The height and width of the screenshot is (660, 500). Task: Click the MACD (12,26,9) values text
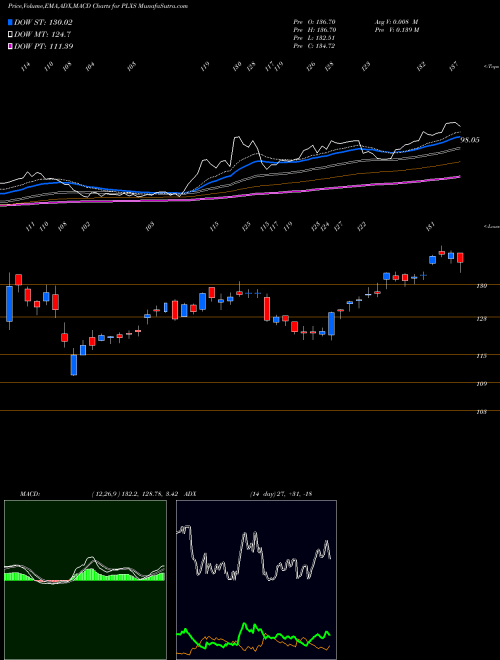(136, 494)
